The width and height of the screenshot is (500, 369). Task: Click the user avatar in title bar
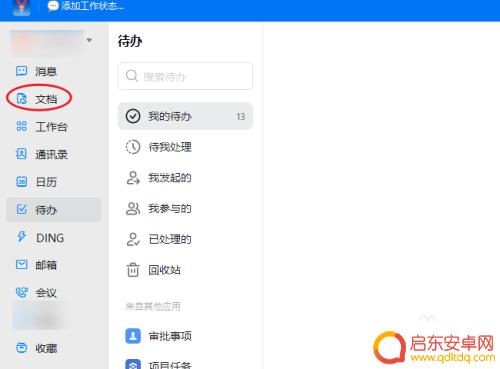pyautogui.click(x=22, y=7)
